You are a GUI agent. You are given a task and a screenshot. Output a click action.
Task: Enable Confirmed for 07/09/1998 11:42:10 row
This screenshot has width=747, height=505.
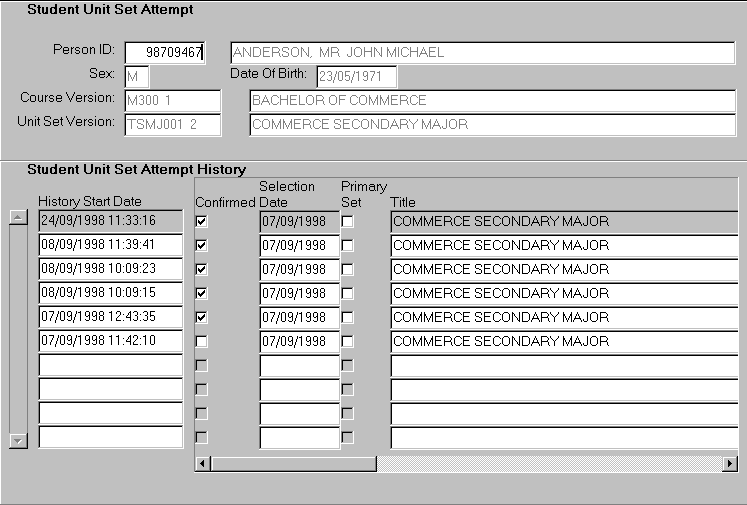point(202,341)
